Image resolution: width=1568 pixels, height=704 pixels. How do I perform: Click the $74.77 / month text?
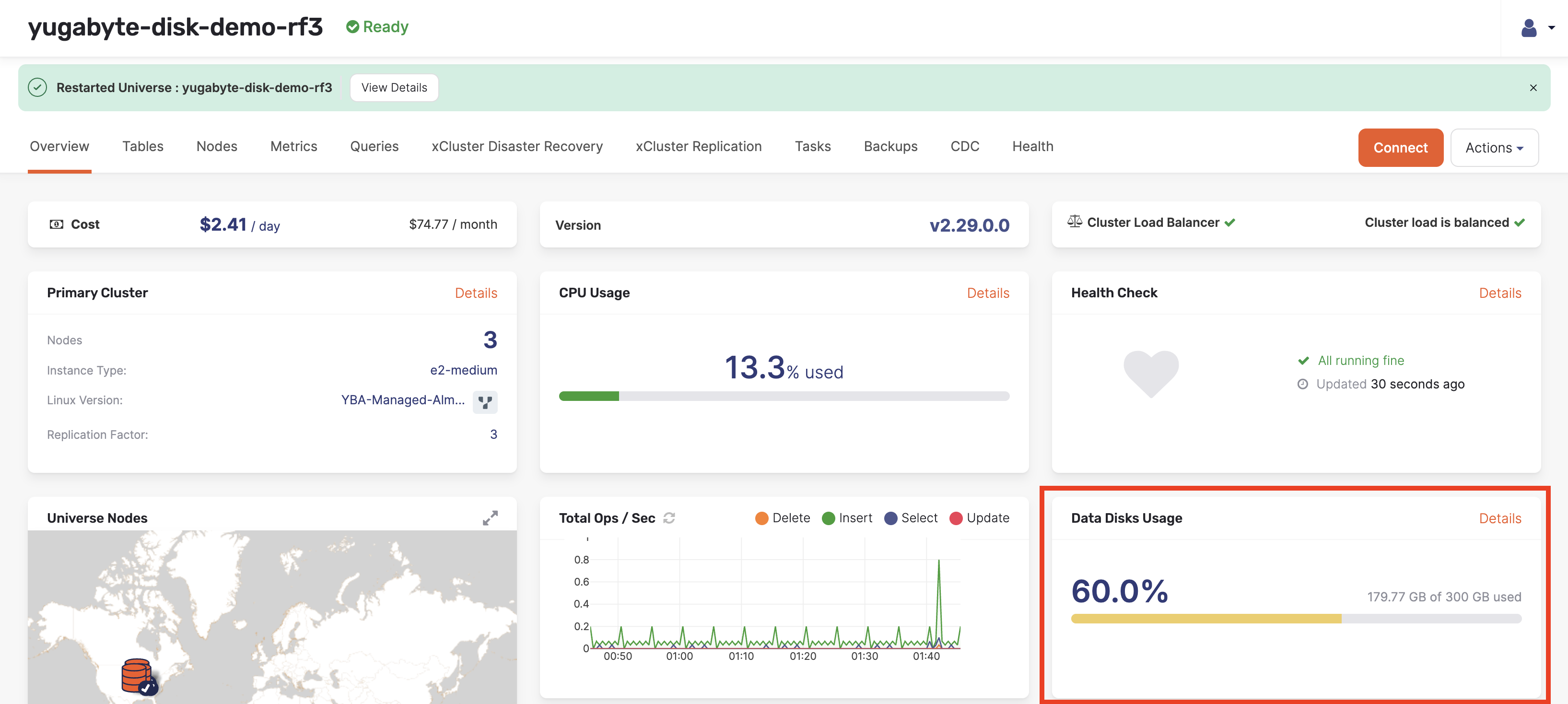pos(453,224)
